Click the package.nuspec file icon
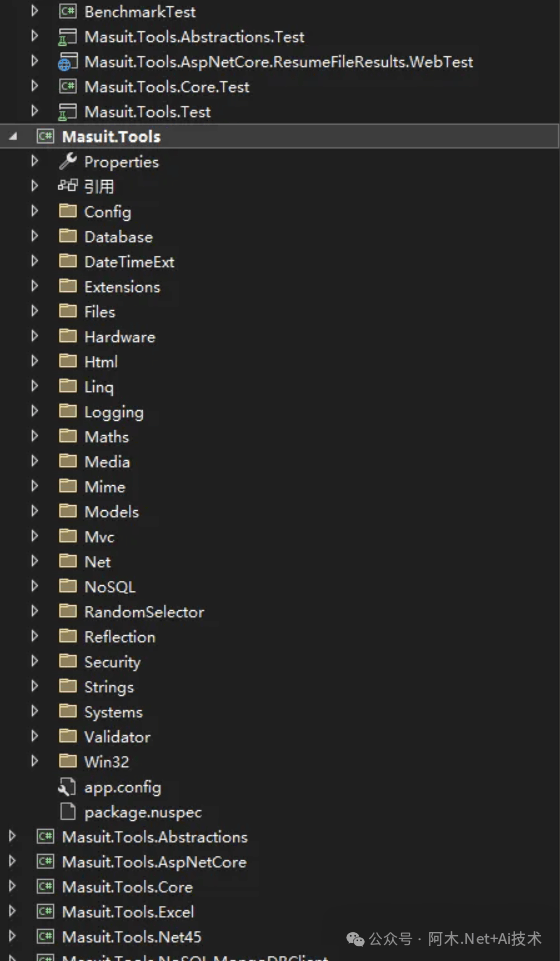 [x=67, y=812]
